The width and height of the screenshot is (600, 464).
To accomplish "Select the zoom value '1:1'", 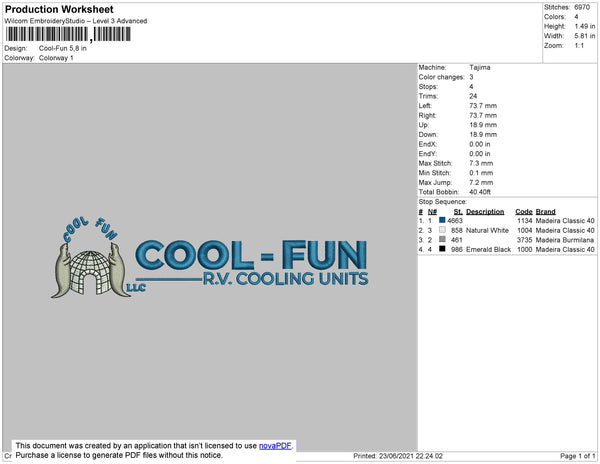I will click(579, 46).
